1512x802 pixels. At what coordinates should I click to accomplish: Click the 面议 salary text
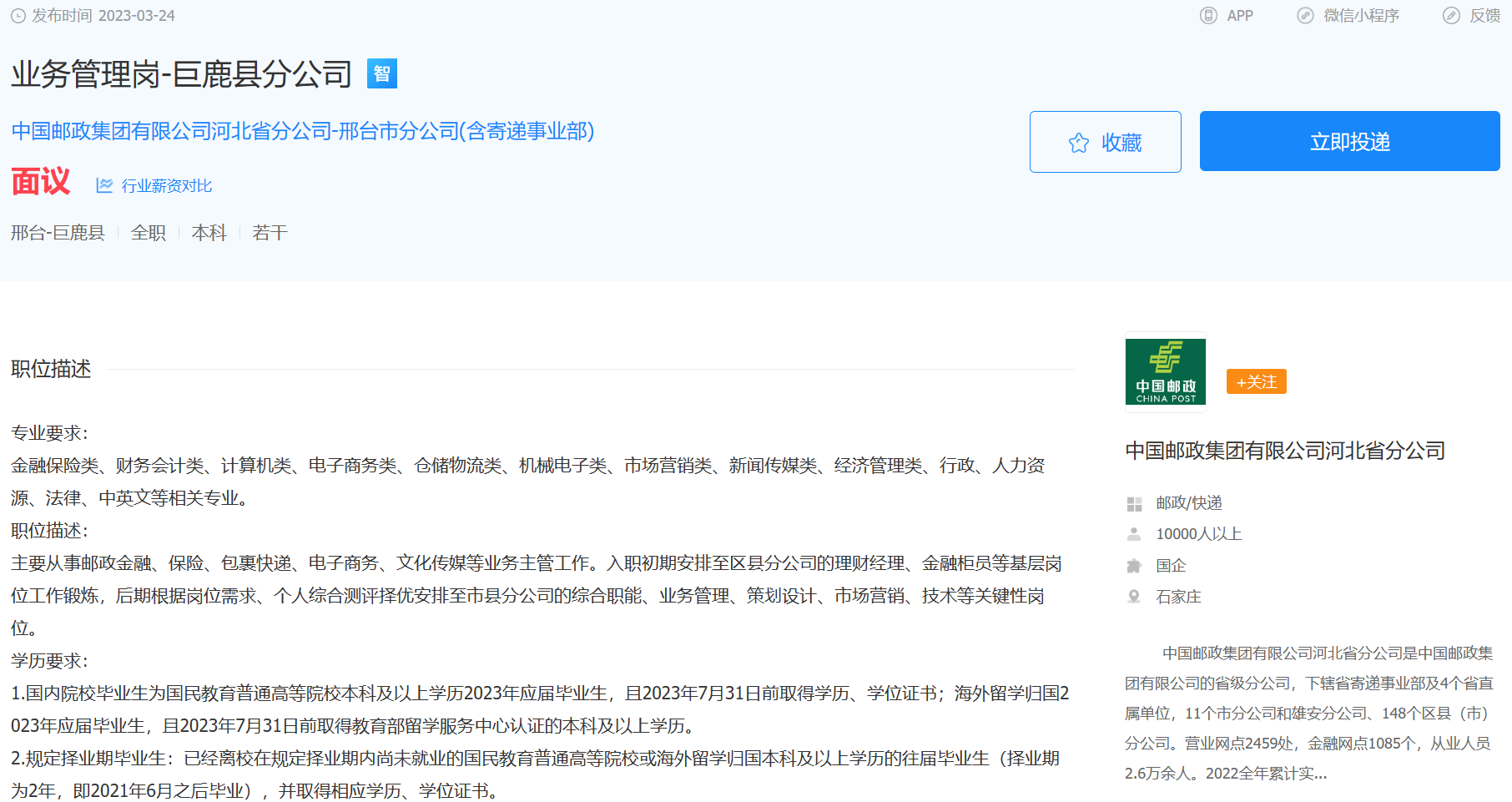41,181
